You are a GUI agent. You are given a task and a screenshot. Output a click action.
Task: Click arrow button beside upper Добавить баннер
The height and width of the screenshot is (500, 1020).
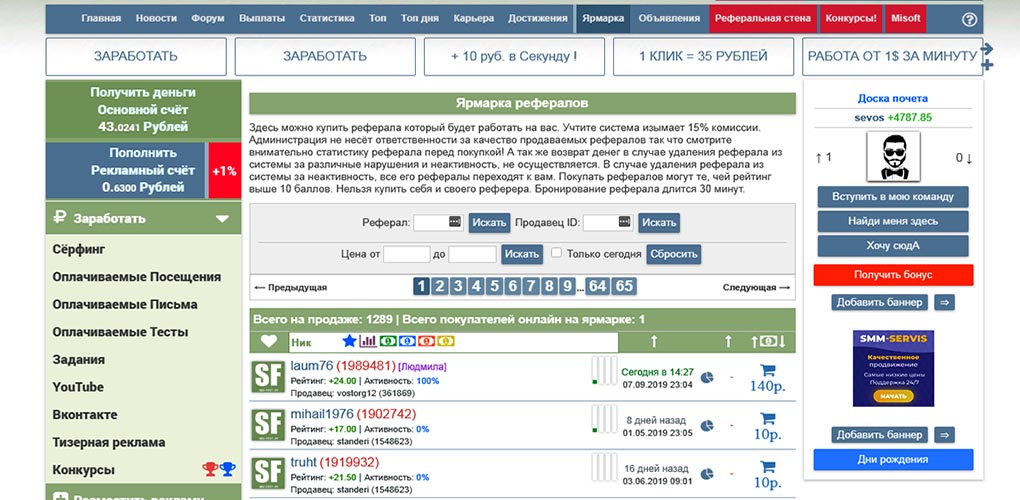point(945,302)
